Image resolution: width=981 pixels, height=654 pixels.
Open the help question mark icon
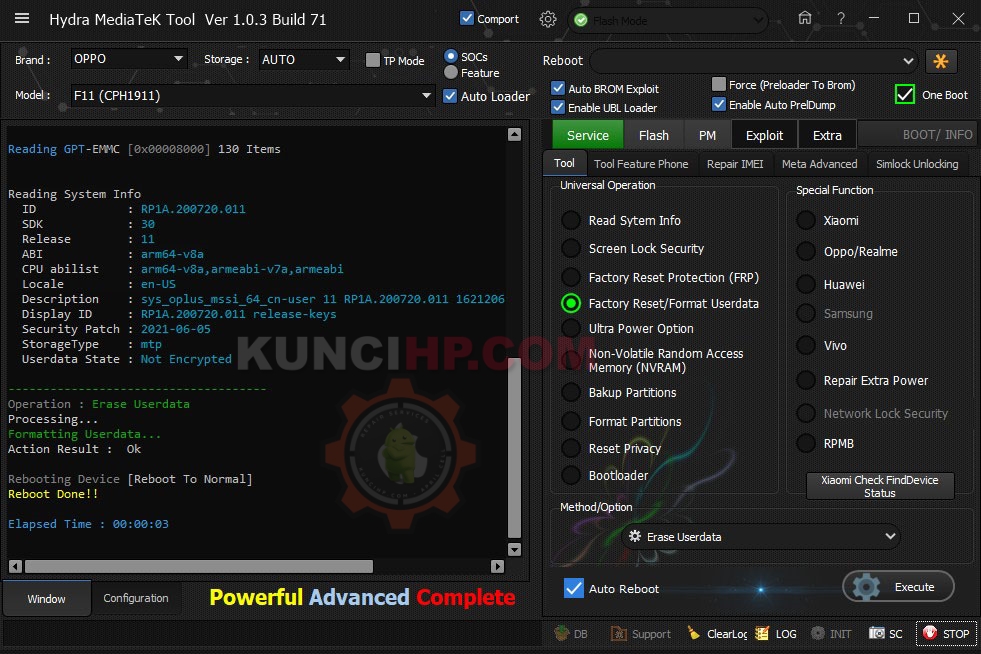(x=841, y=19)
